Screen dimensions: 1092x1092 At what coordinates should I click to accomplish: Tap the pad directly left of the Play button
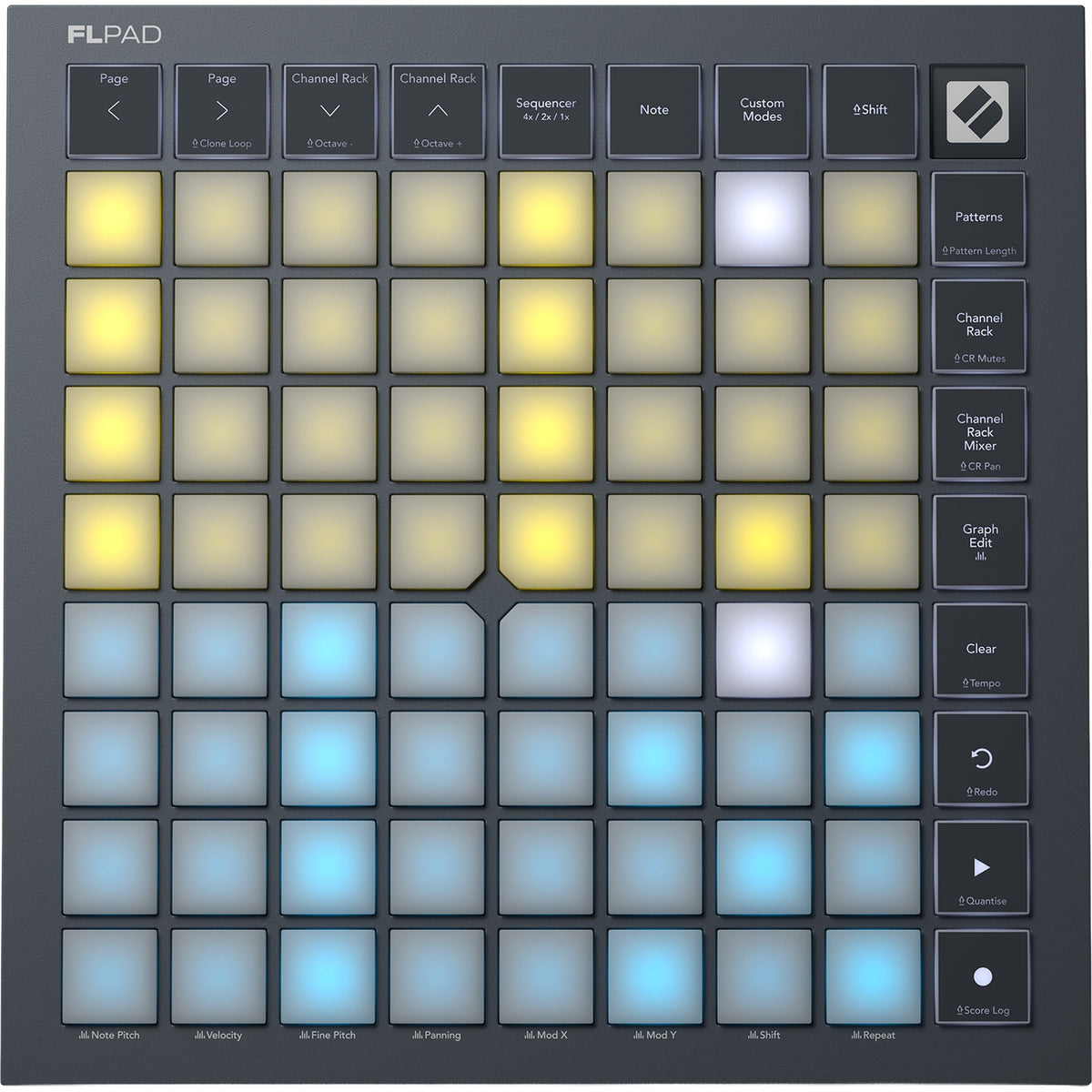873,868
